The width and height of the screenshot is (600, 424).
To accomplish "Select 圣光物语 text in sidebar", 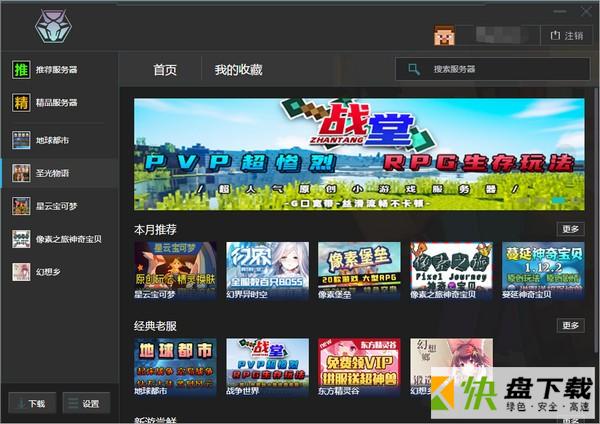I will 52,173.
